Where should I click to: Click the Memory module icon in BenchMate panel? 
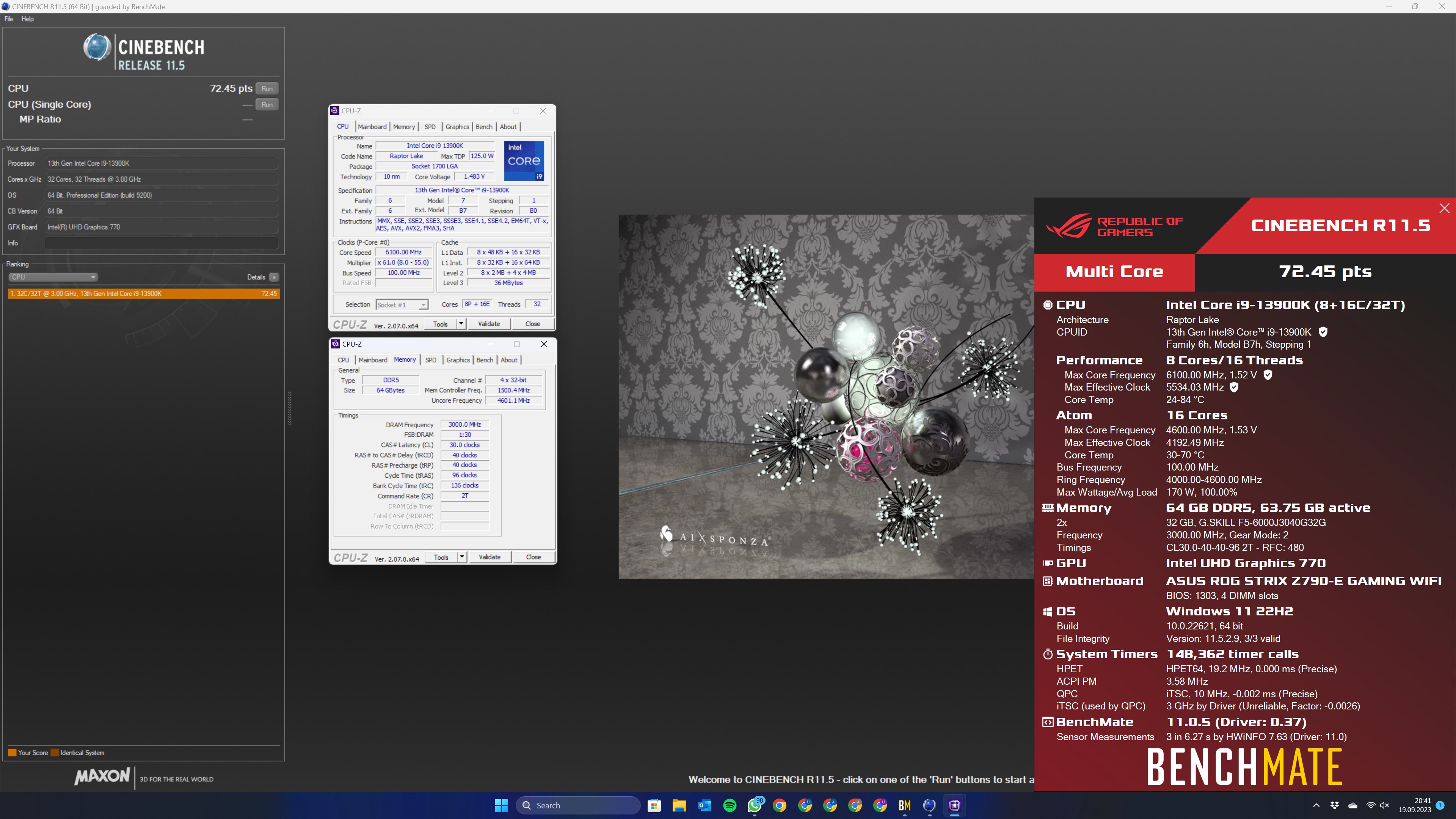(1047, 508)
